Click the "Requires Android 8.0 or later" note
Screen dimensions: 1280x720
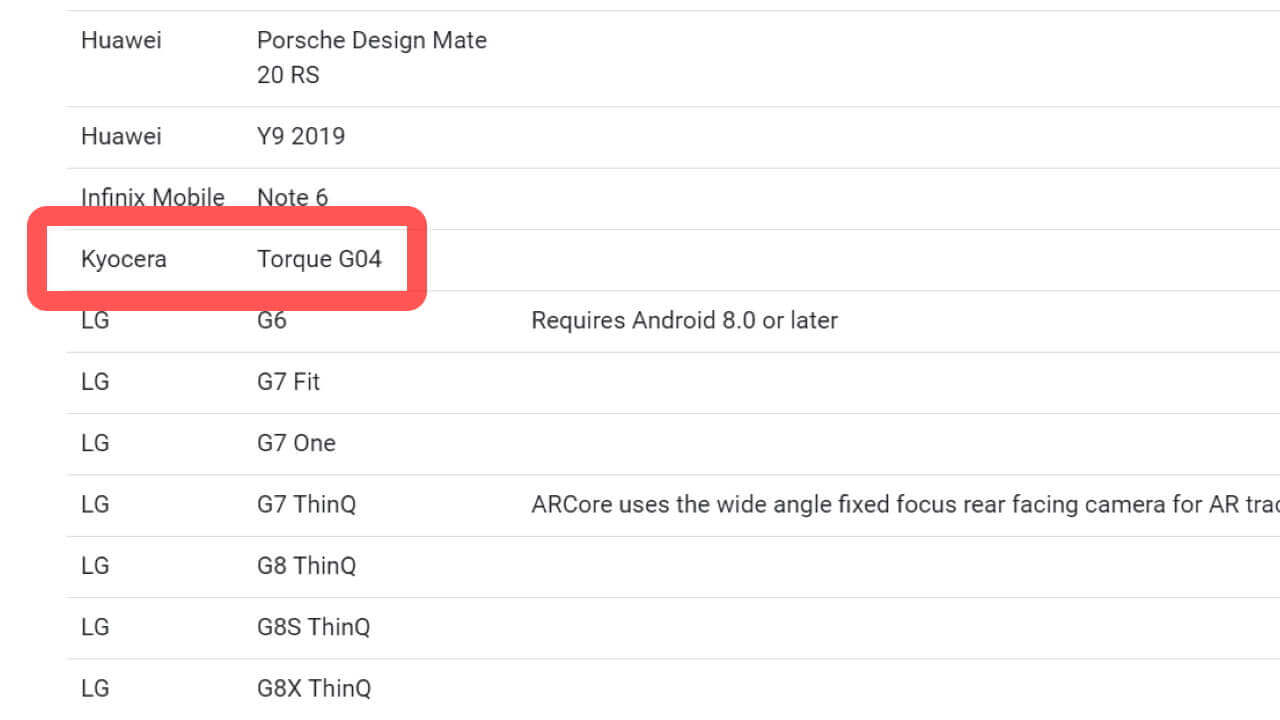click(684, 320)
